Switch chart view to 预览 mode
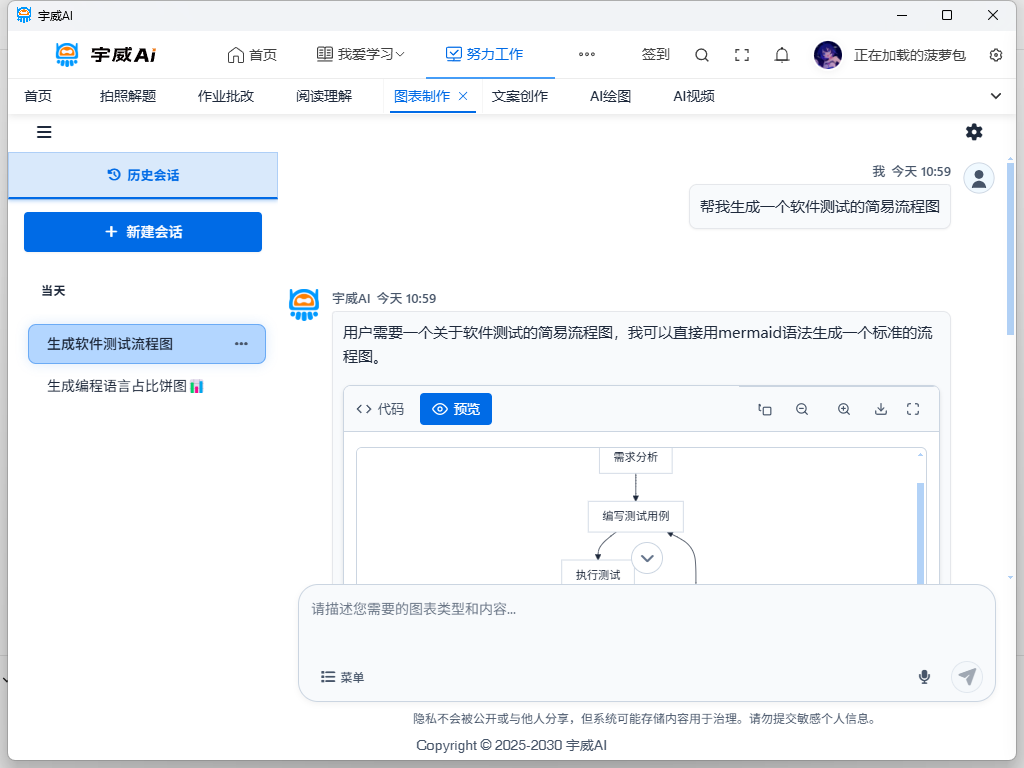Viewport: 1024px width, 768px height. click(x=456, y=409)
